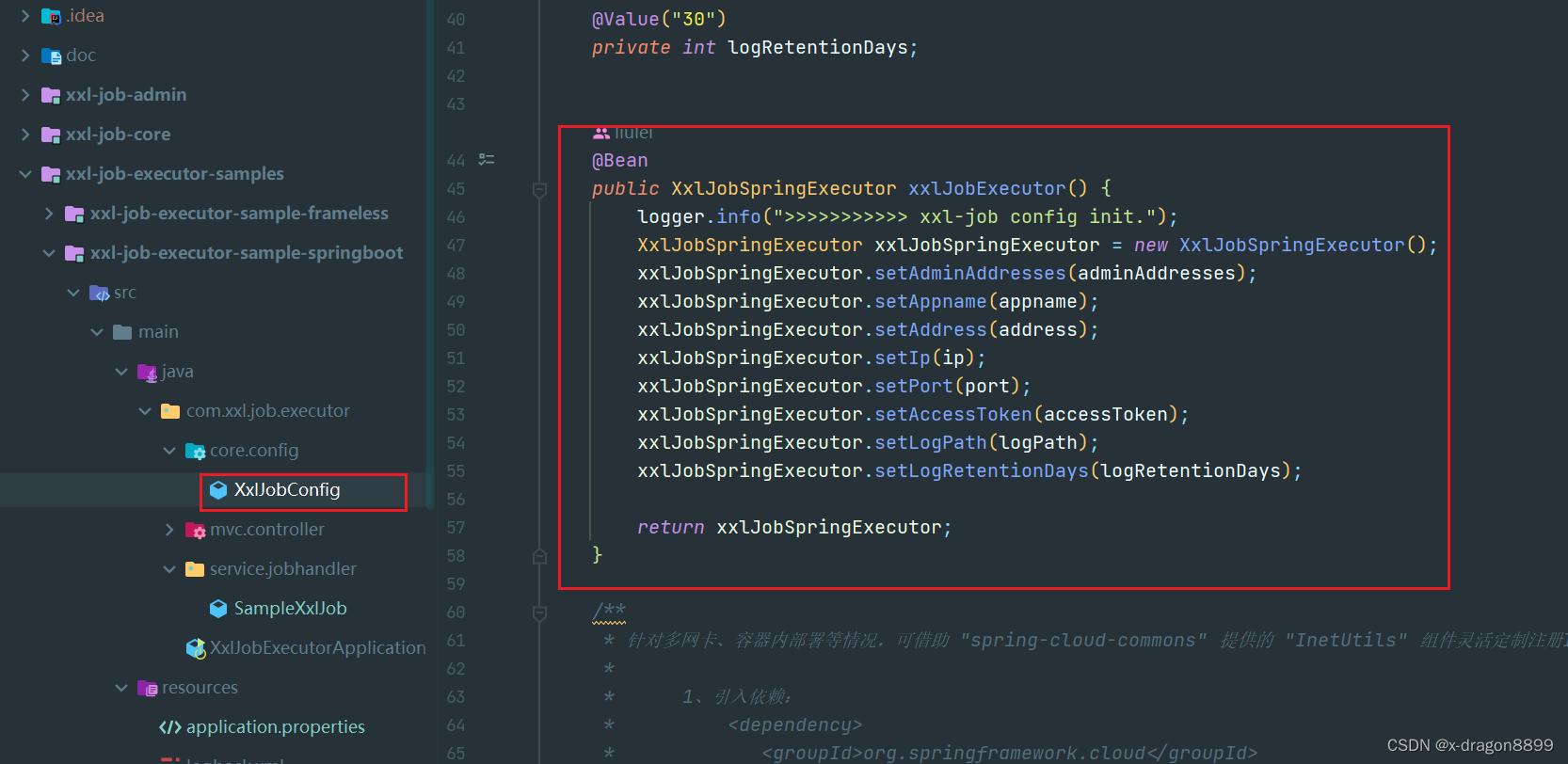Click setPort method call
Screen dimensions: 1568x764
click(x=914, y=387)
